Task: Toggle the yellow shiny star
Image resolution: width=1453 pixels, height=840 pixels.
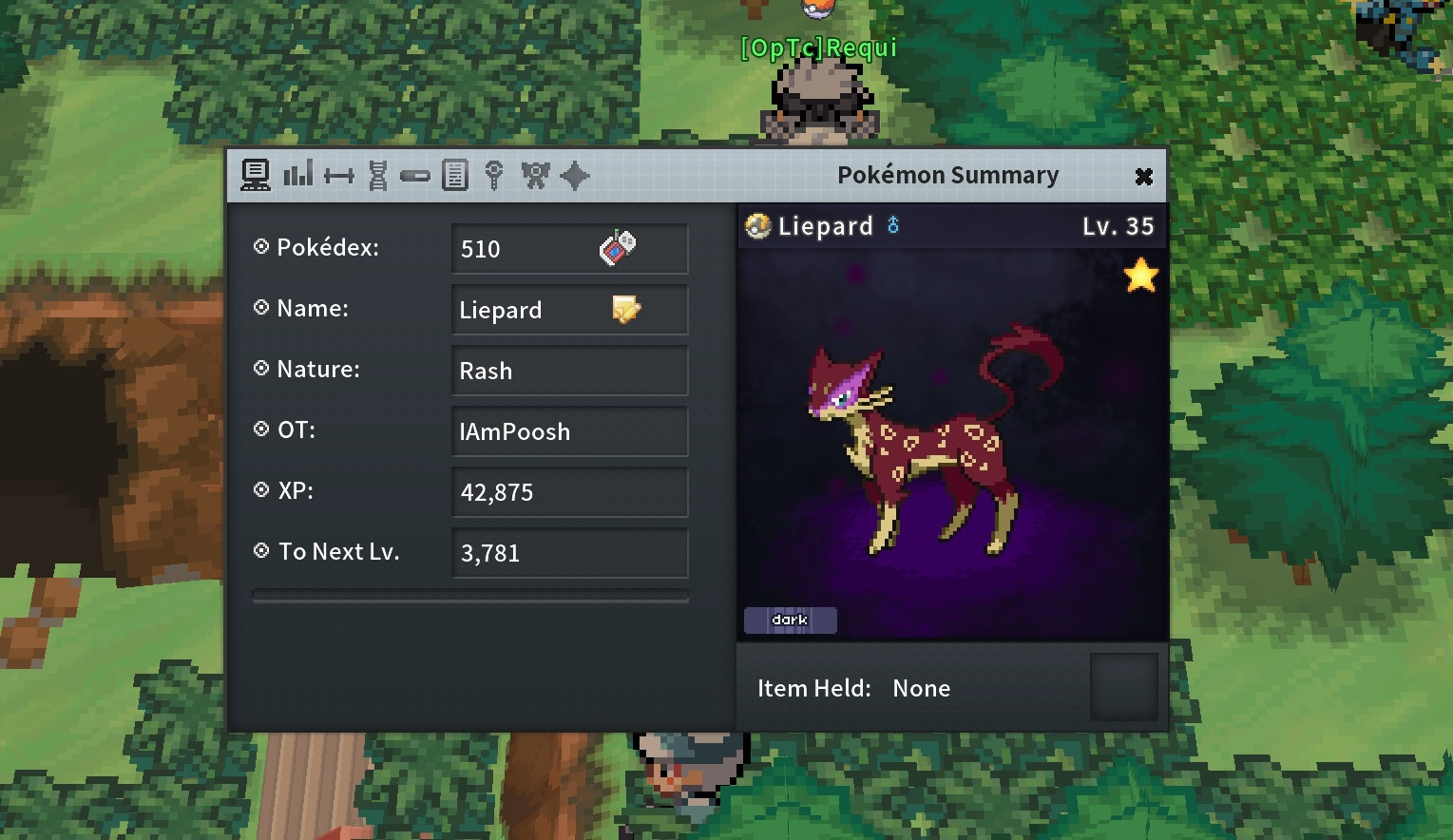Action: pos(1140,276)
